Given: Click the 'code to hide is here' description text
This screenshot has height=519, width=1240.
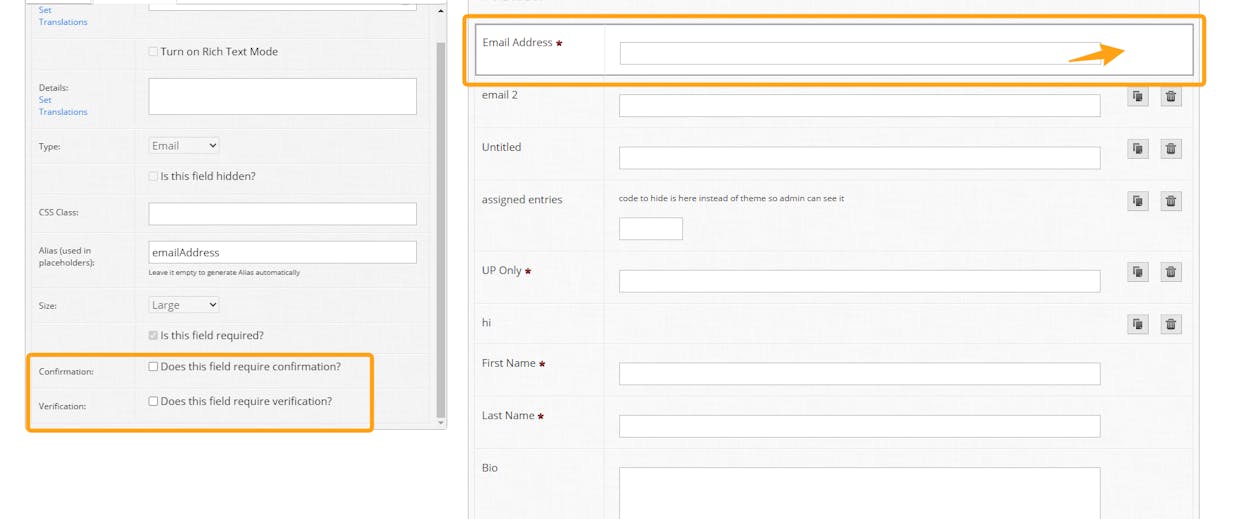Looking at the screenshot, I should tap(731, 198).
